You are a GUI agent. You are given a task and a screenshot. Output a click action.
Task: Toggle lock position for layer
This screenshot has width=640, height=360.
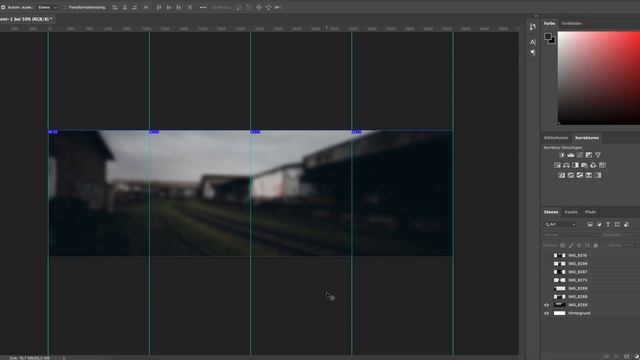(x=579, y=245)
